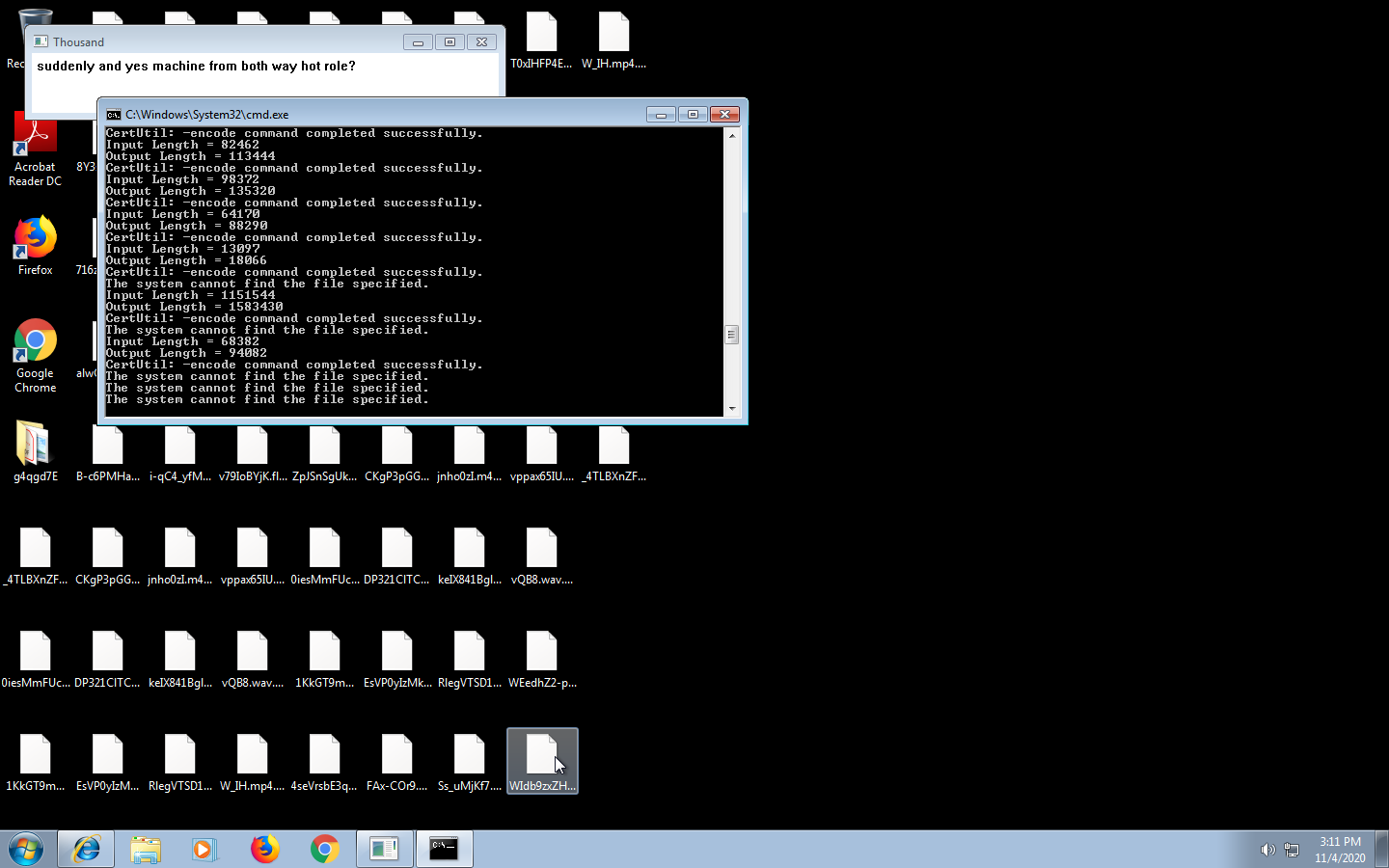Select the B-c6PMHa... file icon
1389x868 pixels.
point(107,451)
